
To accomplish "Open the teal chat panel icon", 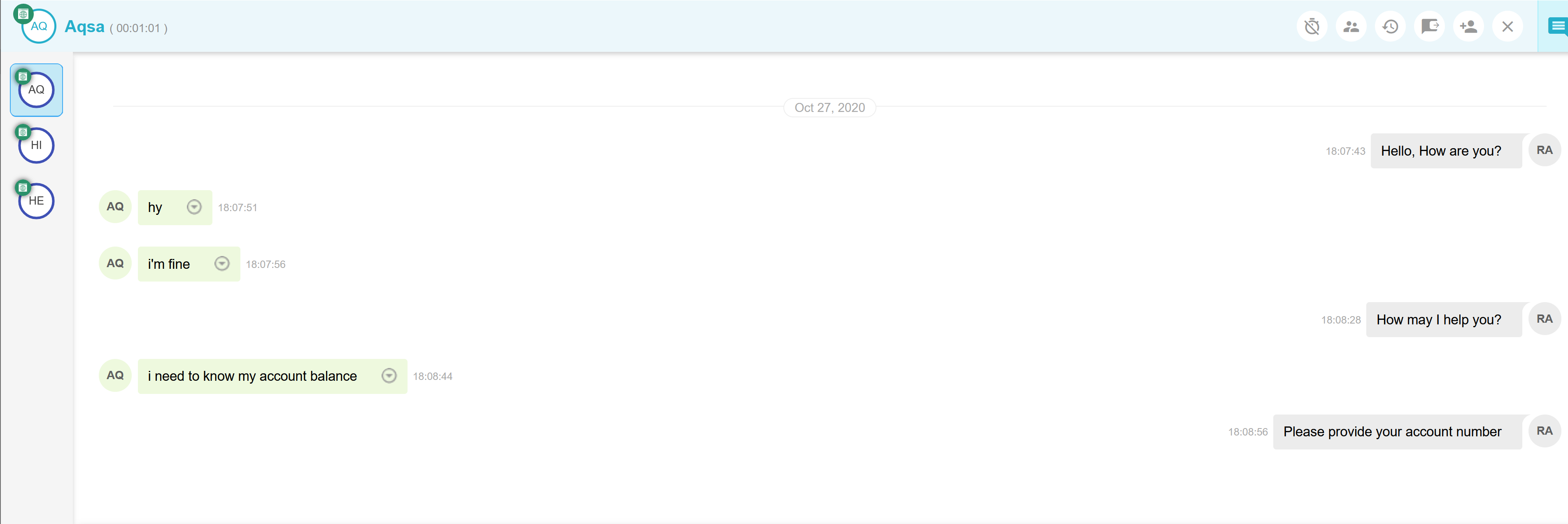I will pos(1558,26).
